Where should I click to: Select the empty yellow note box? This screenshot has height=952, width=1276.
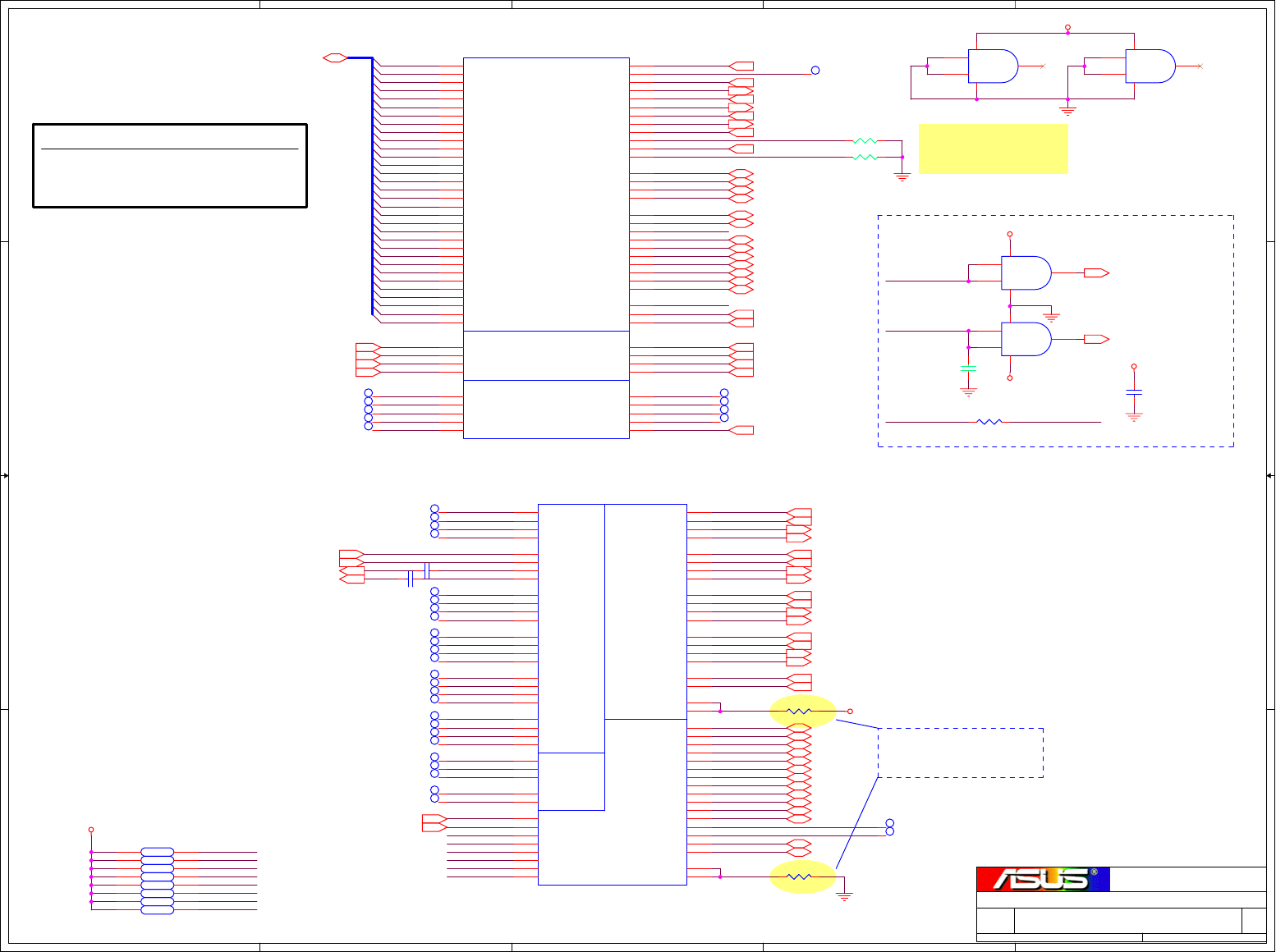[x=994, y=149]
